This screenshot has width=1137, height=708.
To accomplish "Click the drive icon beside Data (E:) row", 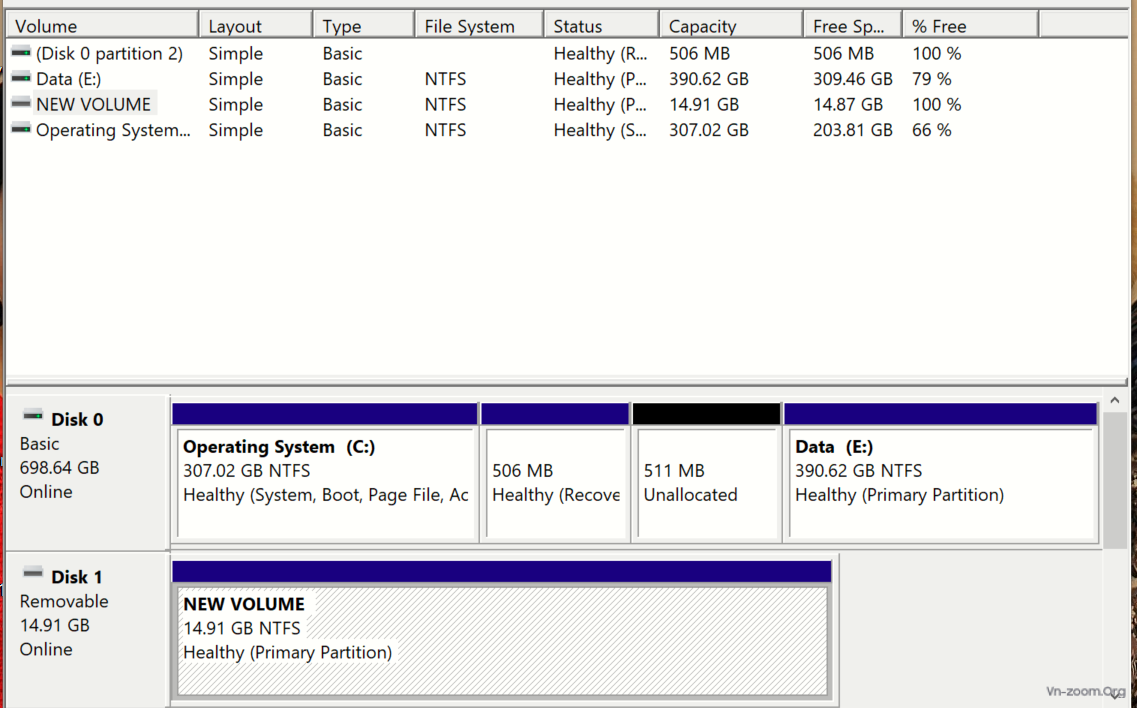I will [21, 78].
